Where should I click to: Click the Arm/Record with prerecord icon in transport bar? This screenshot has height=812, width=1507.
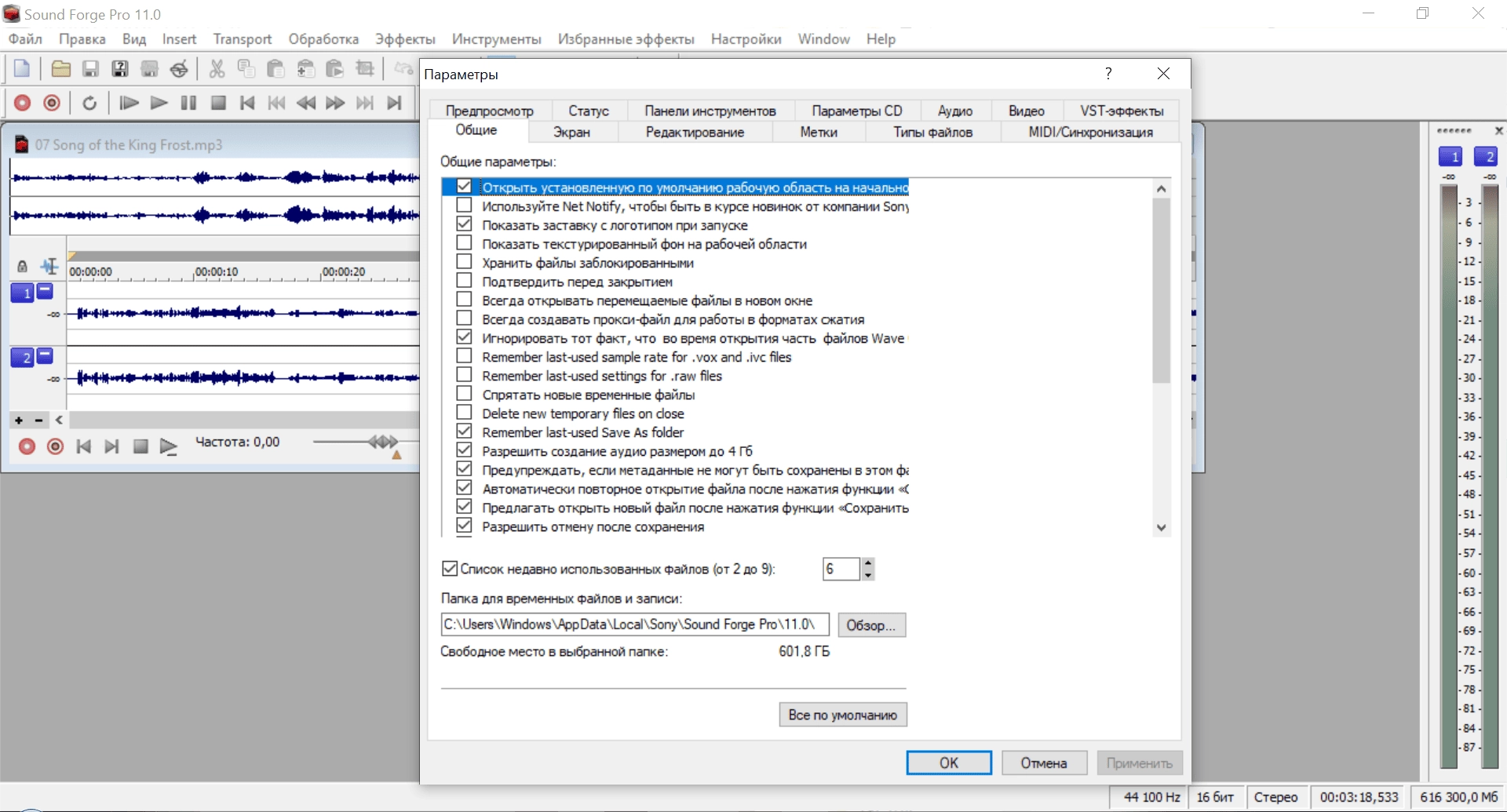coord(52,103)
